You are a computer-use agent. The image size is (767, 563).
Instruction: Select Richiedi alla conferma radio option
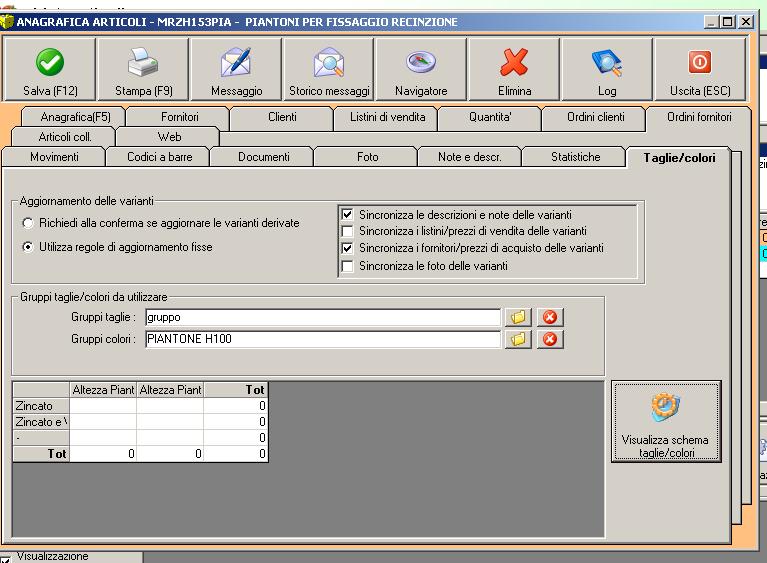coord(28,223)
